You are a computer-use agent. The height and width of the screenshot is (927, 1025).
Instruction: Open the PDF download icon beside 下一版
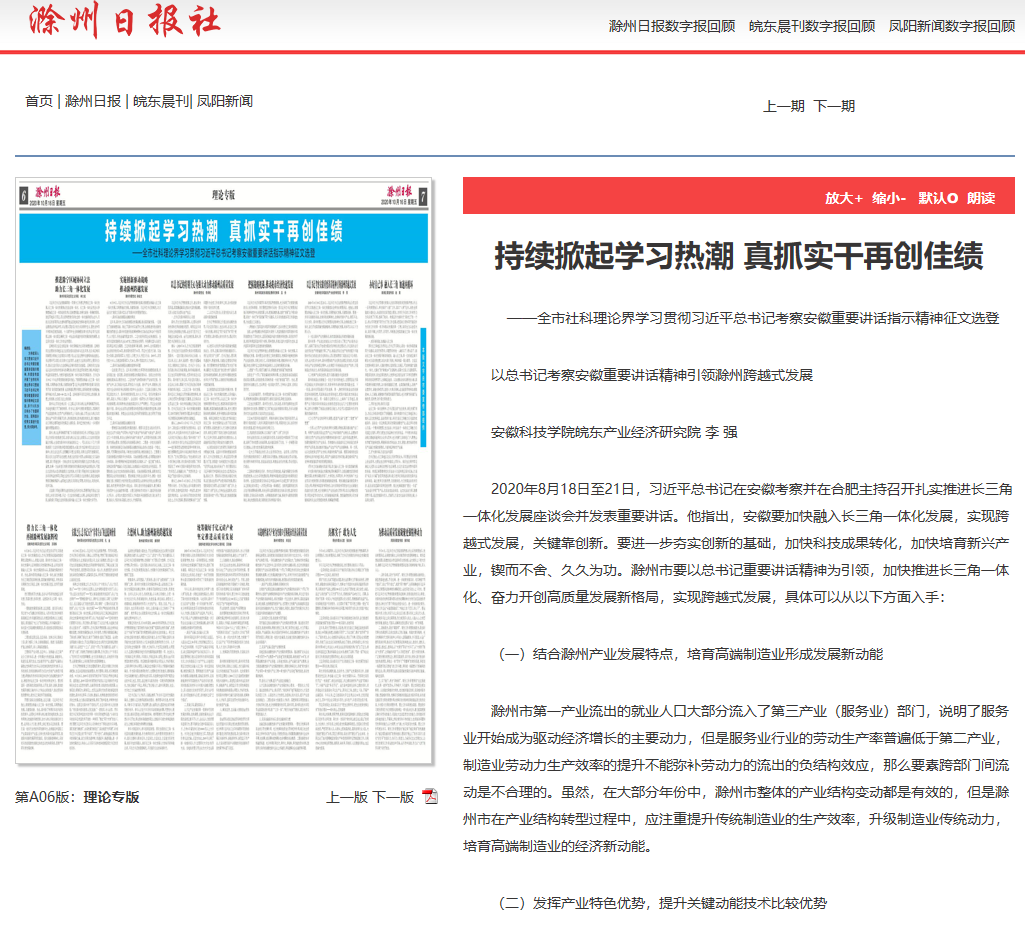pos(430,796)
